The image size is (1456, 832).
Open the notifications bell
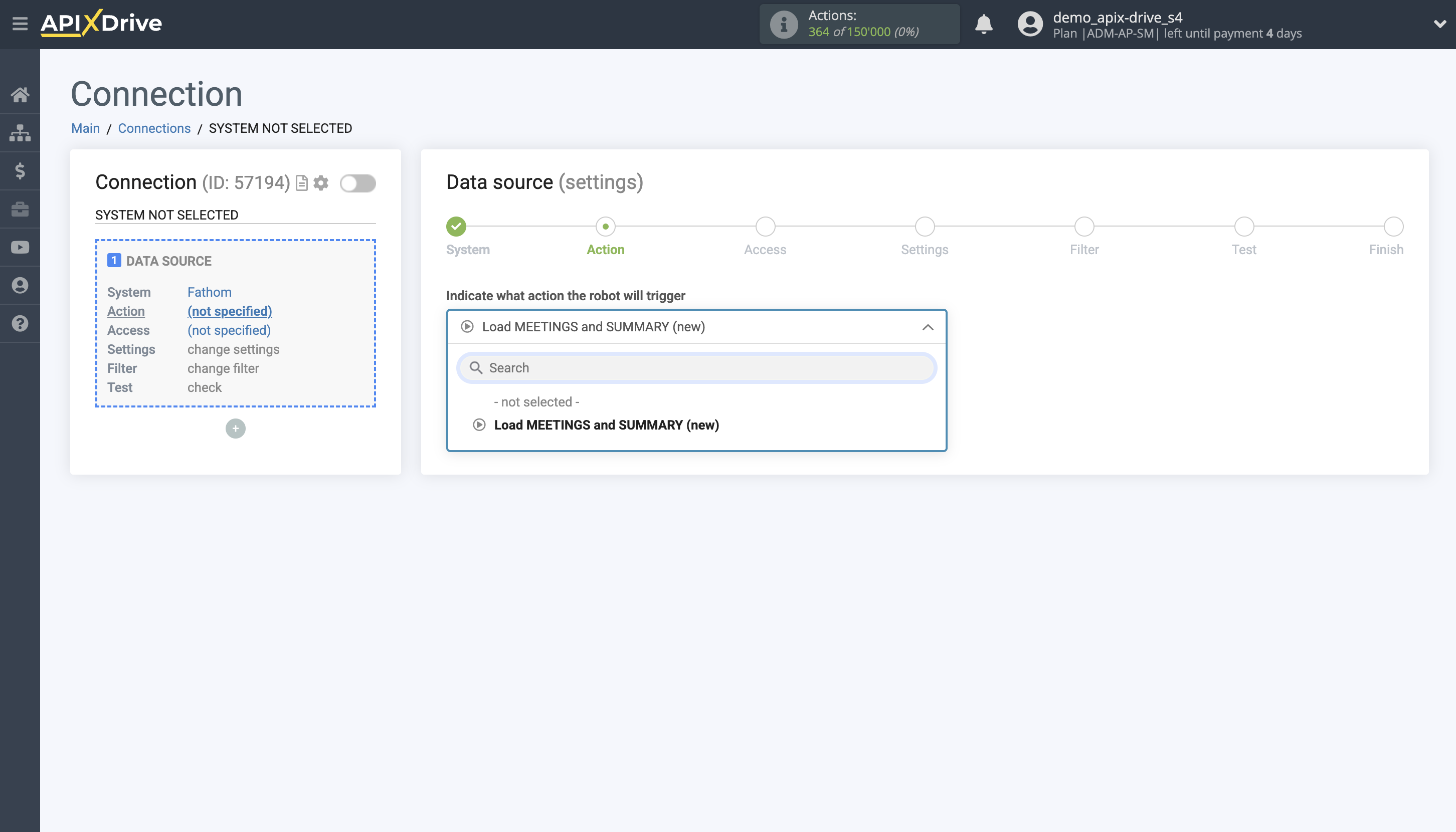coord(983,25)
